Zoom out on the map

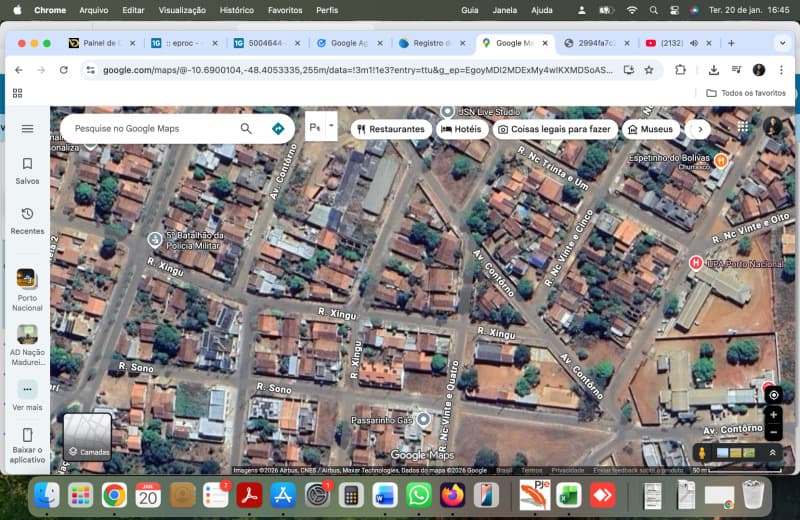pos(773,433)
